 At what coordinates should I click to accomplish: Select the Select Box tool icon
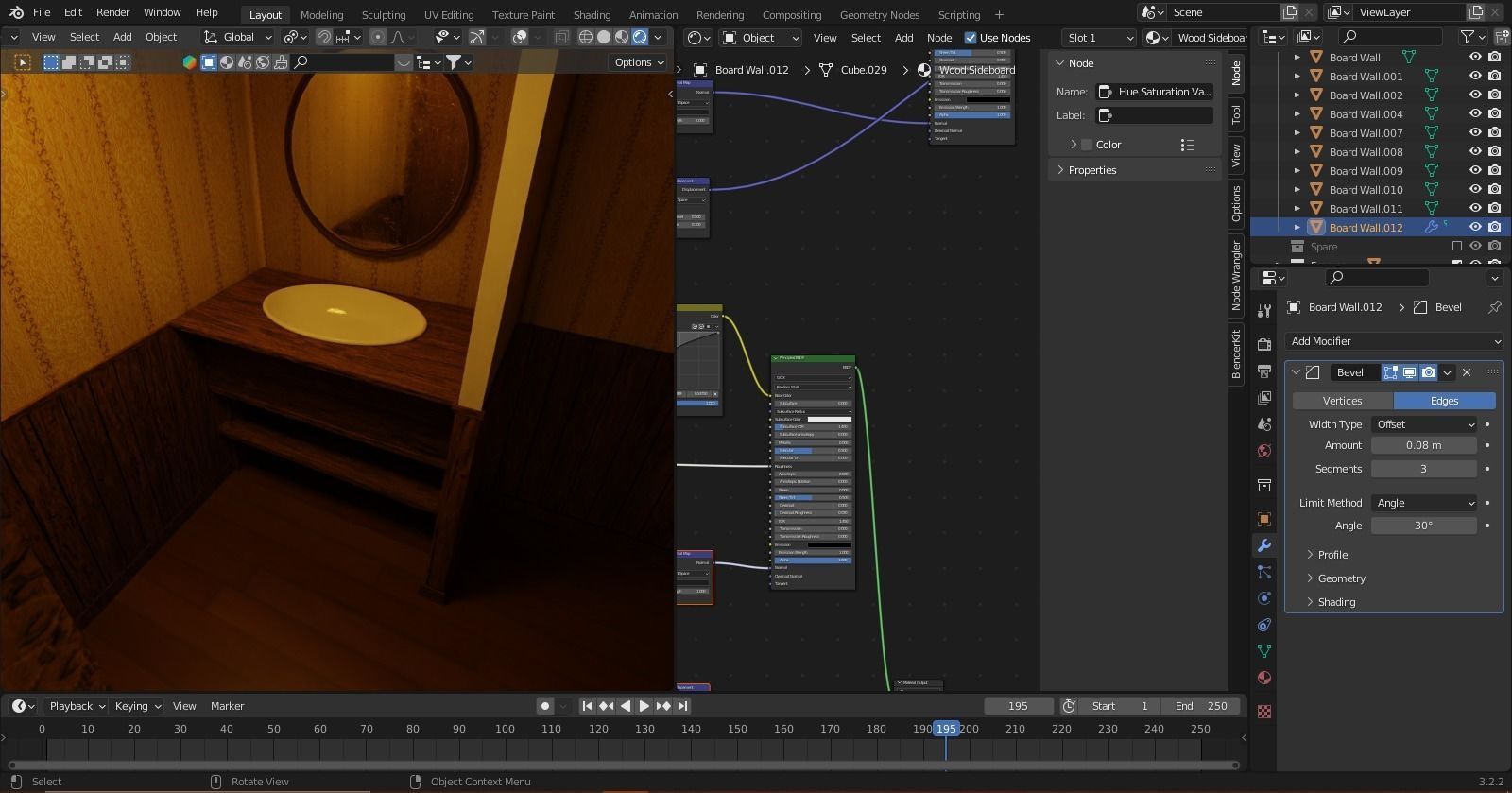[23, 62]
